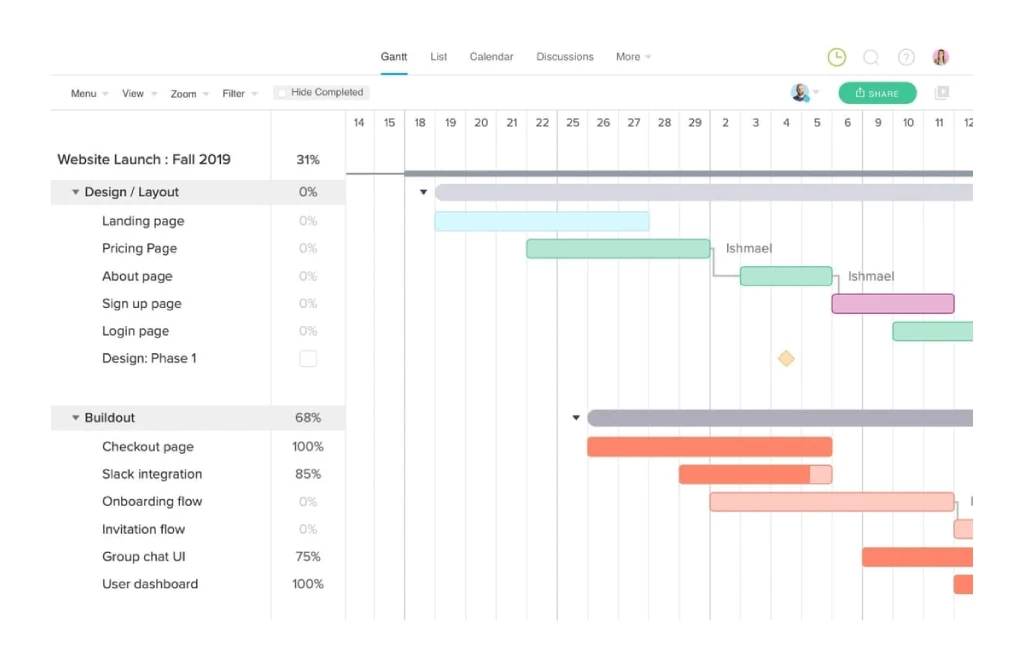
Task: Collapse the Buildout group
Action: click(76, 418)
